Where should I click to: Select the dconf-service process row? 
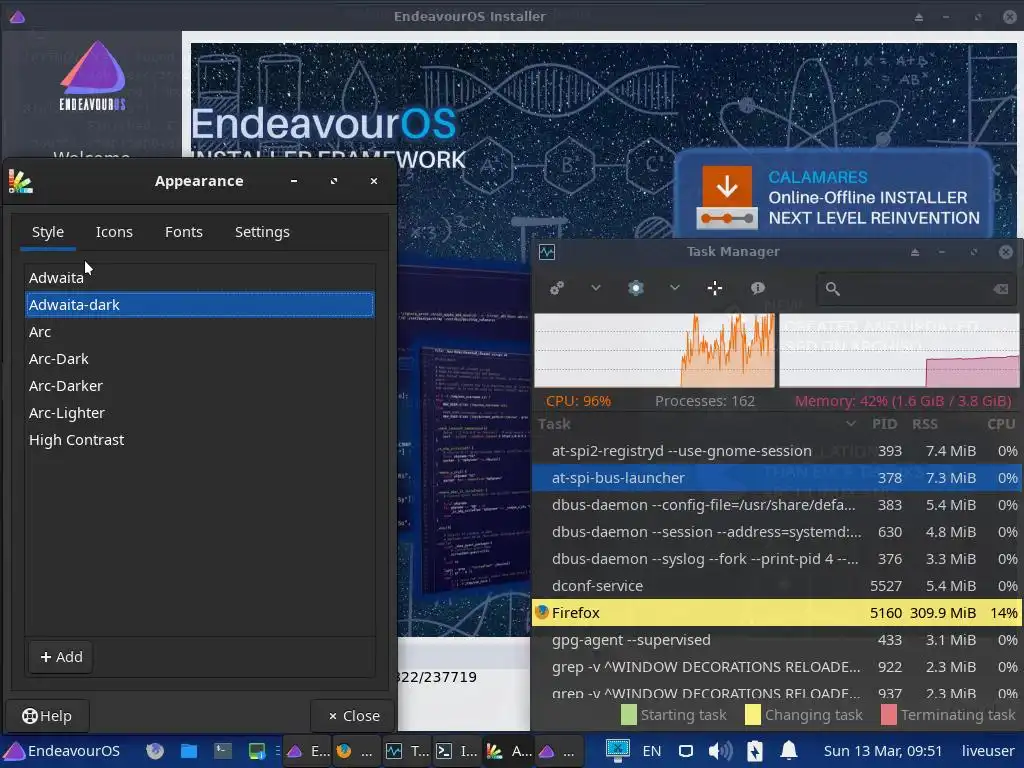tap(777, 586)
